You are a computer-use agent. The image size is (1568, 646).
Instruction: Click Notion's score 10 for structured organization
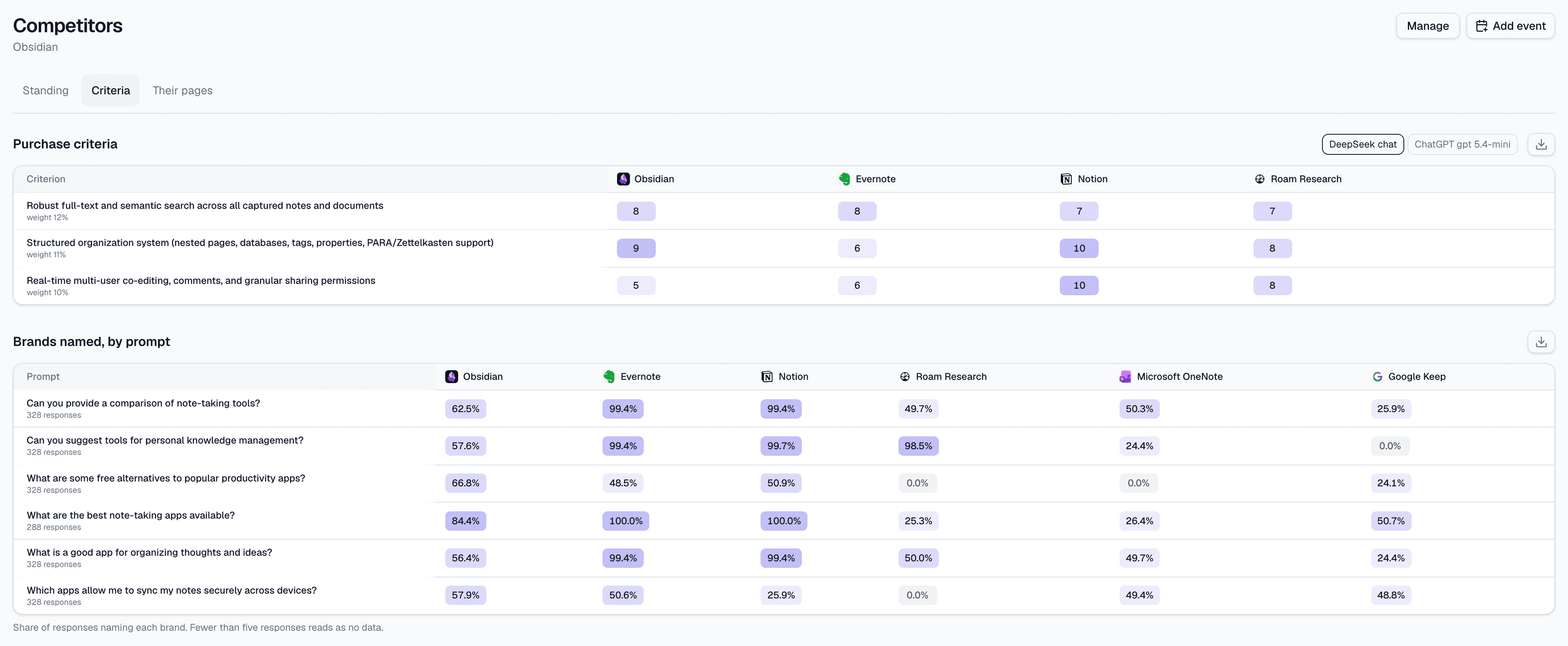pos(1078,248)
